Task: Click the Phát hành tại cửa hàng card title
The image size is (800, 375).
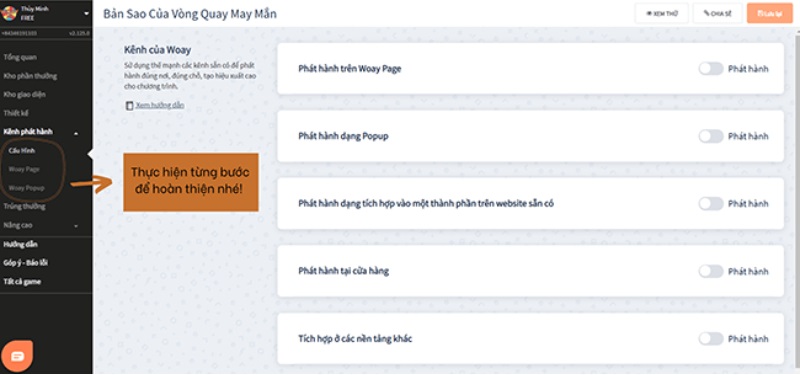Action: 343,271
